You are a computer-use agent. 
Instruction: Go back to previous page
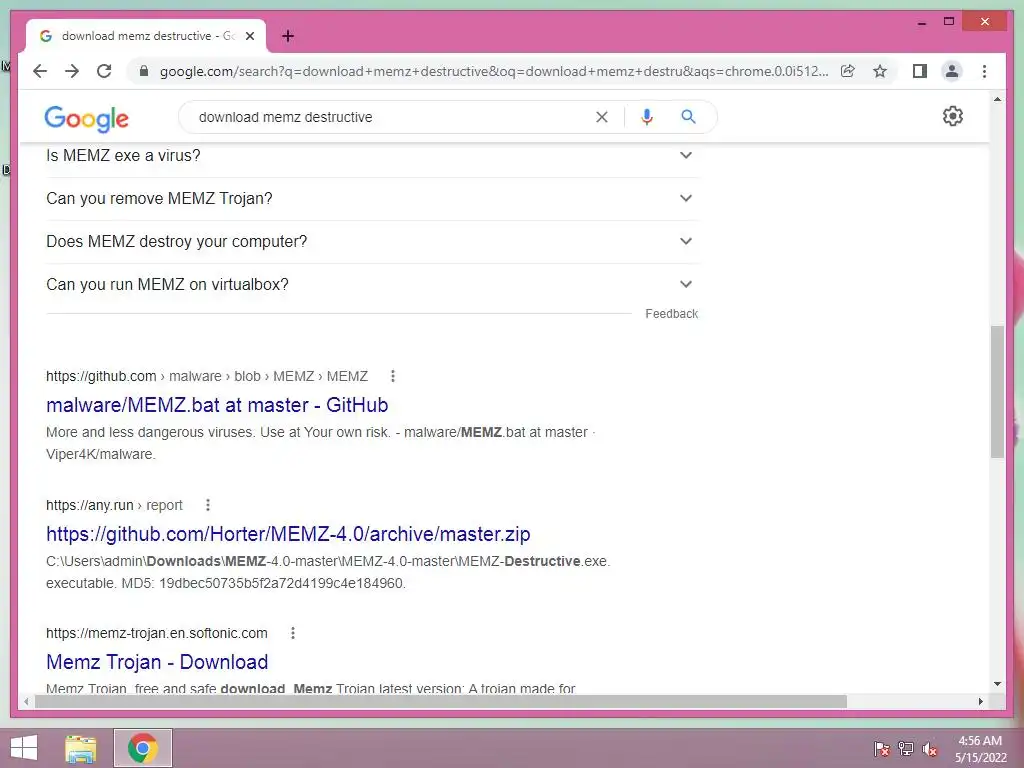(x=40, y=71)
